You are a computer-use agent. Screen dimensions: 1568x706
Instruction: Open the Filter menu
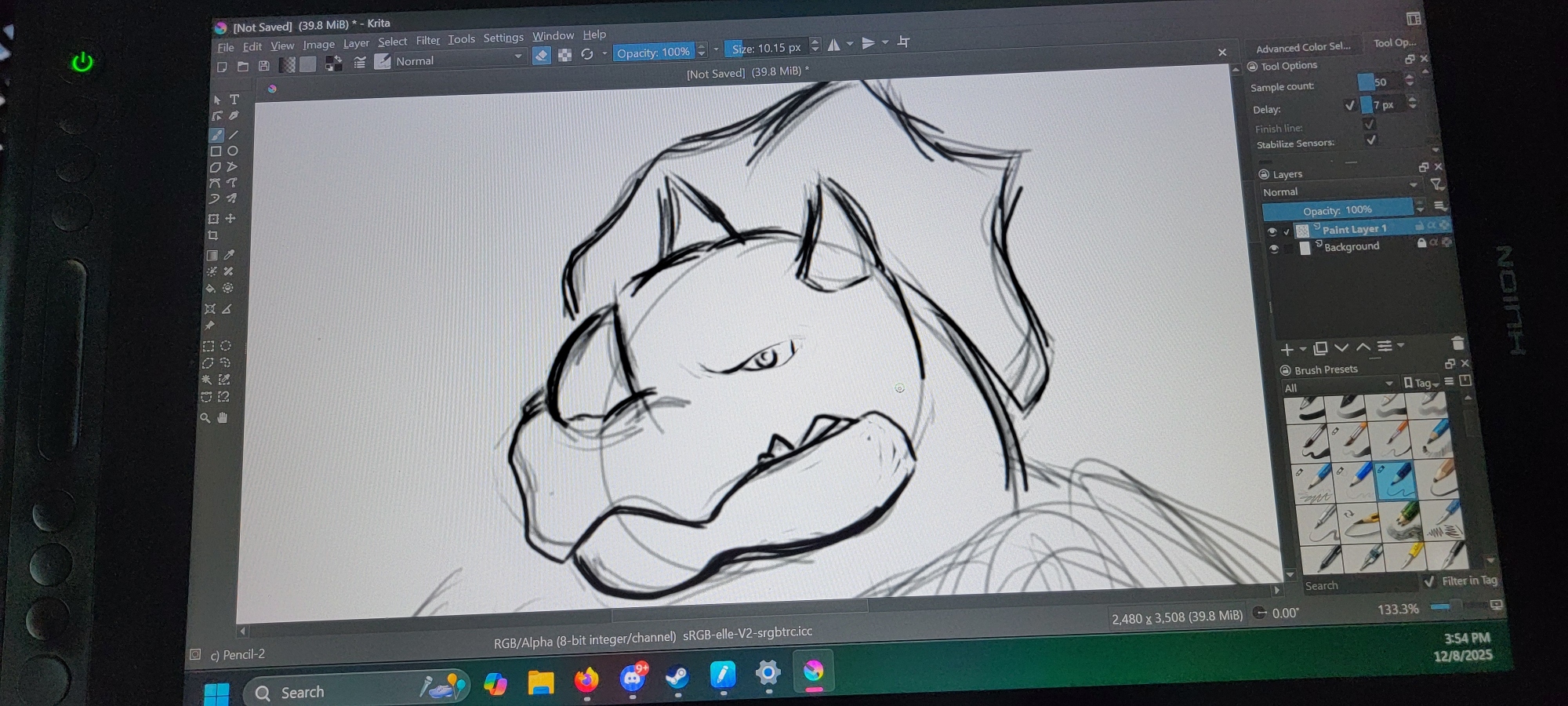(x=427, y=40)
